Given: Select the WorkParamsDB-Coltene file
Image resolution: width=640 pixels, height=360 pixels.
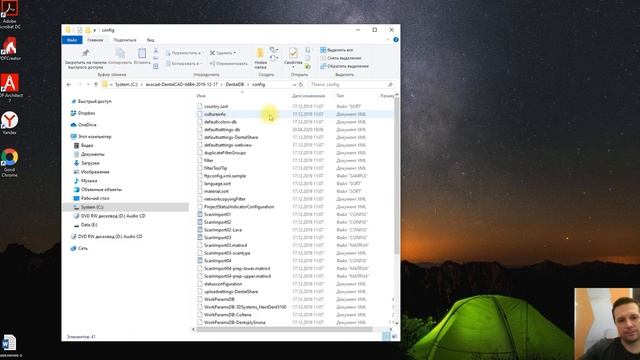Looking at the screenshot, I should 227,315.
